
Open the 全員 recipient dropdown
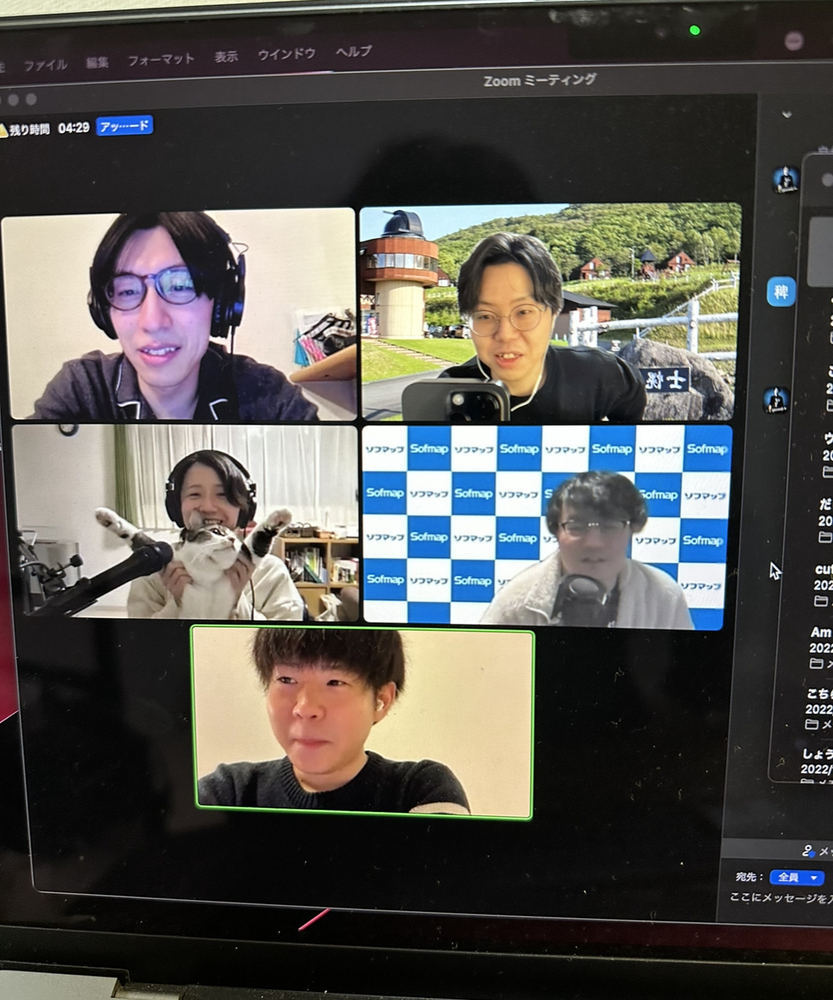[796, 877]
